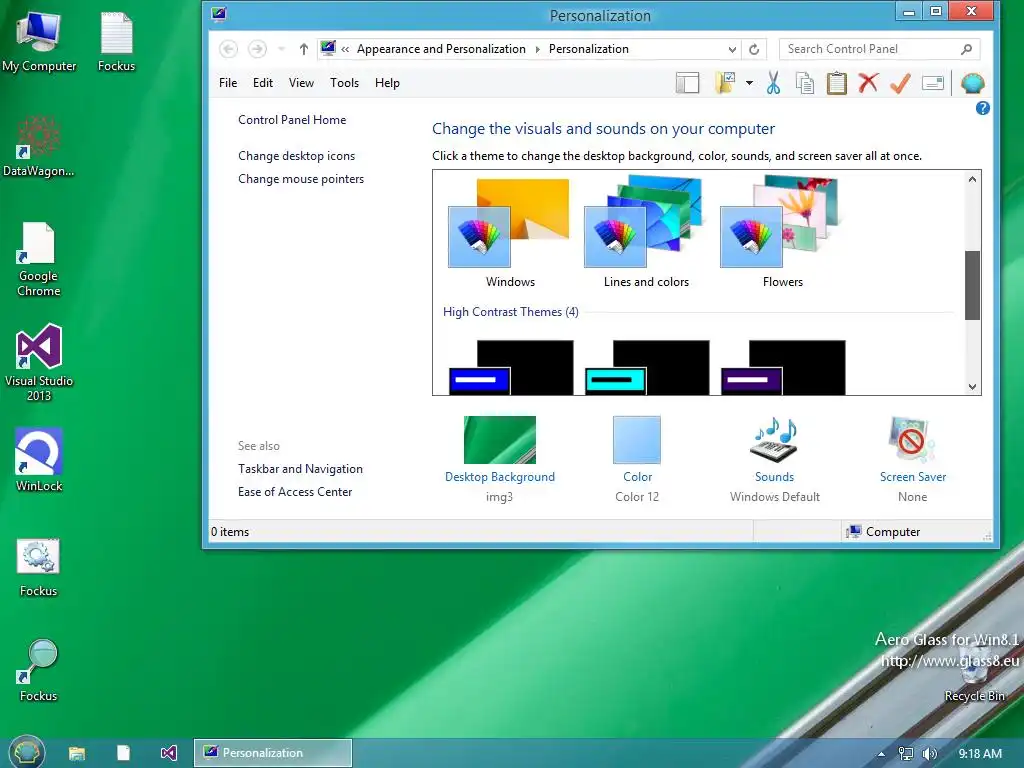Open the Sounds settings
This screenshot has width=1024, height=768.
(775, 460)
